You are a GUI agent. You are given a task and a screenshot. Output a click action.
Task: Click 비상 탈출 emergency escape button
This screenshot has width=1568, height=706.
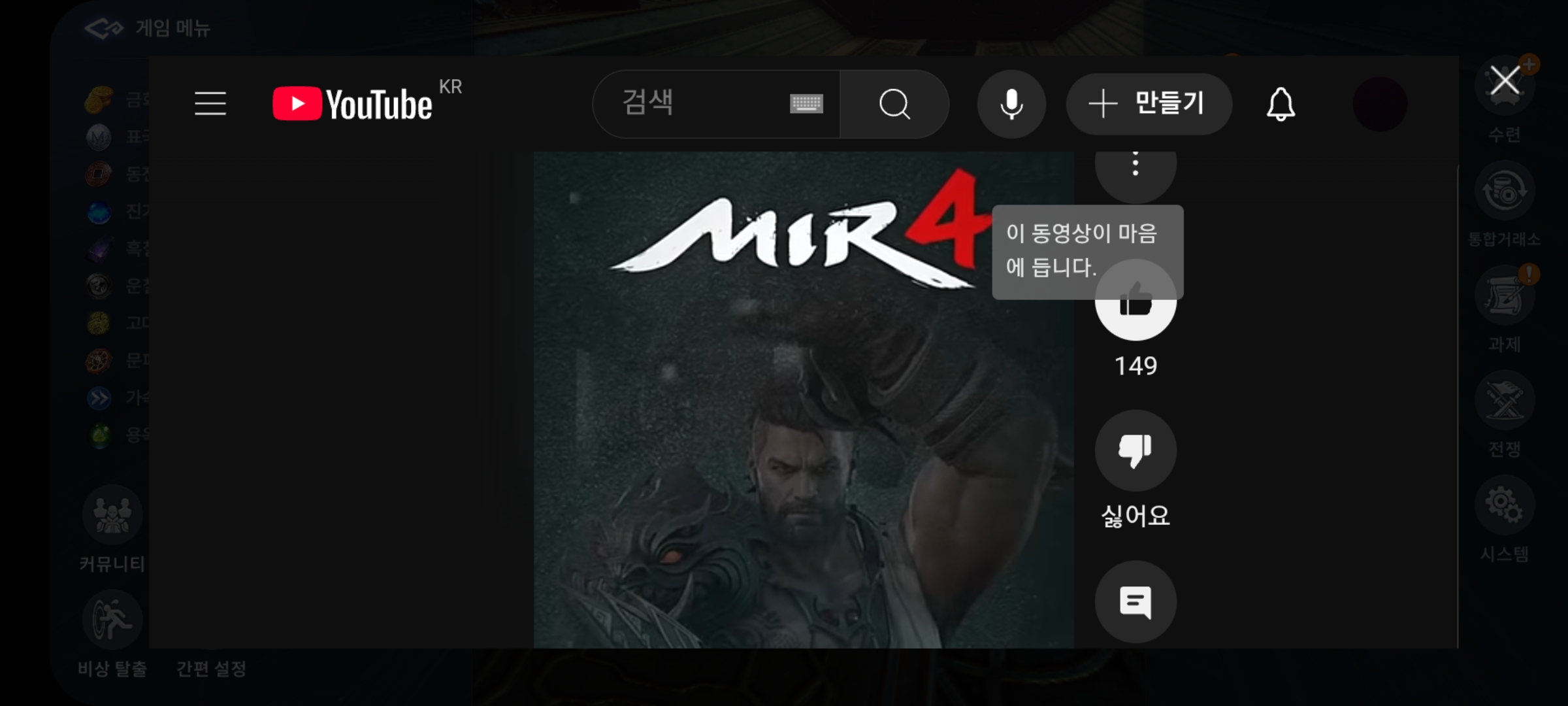click(112, 620)
